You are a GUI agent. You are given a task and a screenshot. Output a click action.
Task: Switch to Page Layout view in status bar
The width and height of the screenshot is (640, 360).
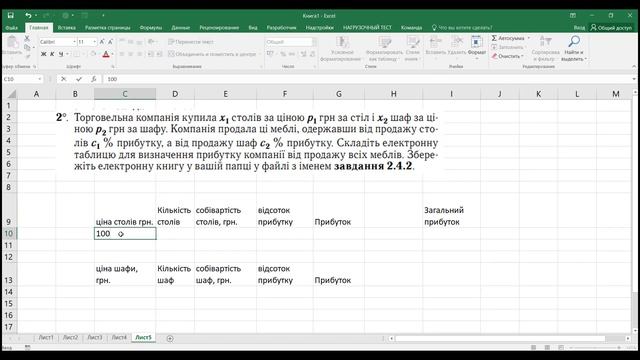[547, 347]
